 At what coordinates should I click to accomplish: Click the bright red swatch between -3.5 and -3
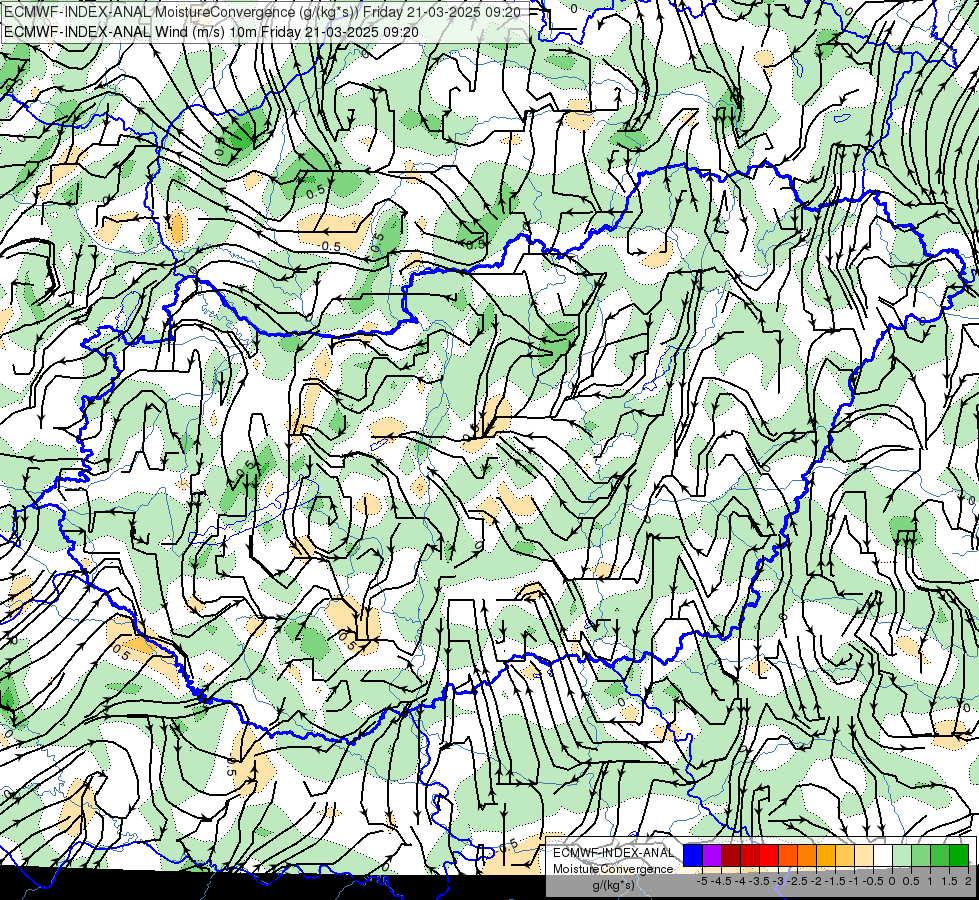click(x=769, y=856)
